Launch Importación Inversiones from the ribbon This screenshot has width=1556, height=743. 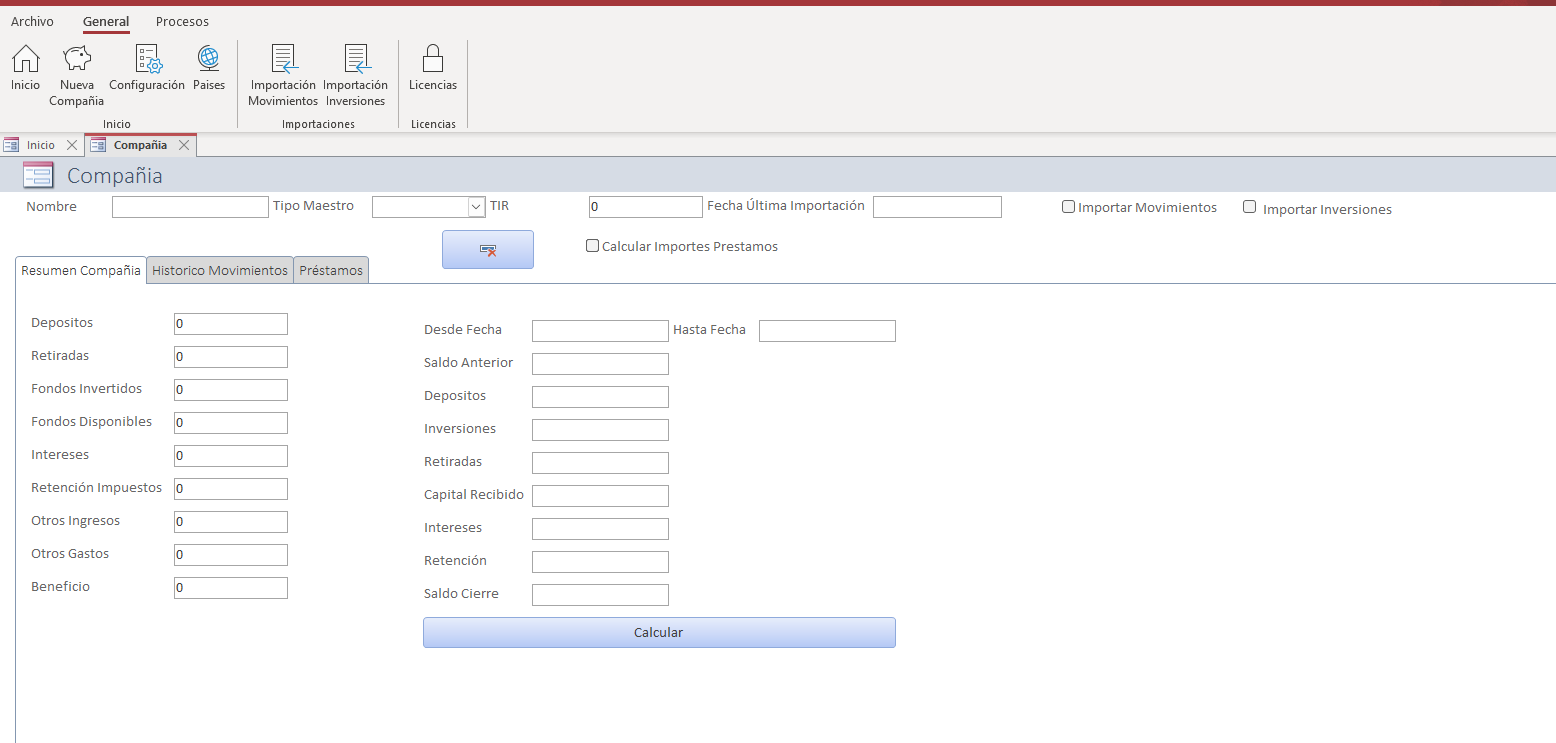click(355, 60)
